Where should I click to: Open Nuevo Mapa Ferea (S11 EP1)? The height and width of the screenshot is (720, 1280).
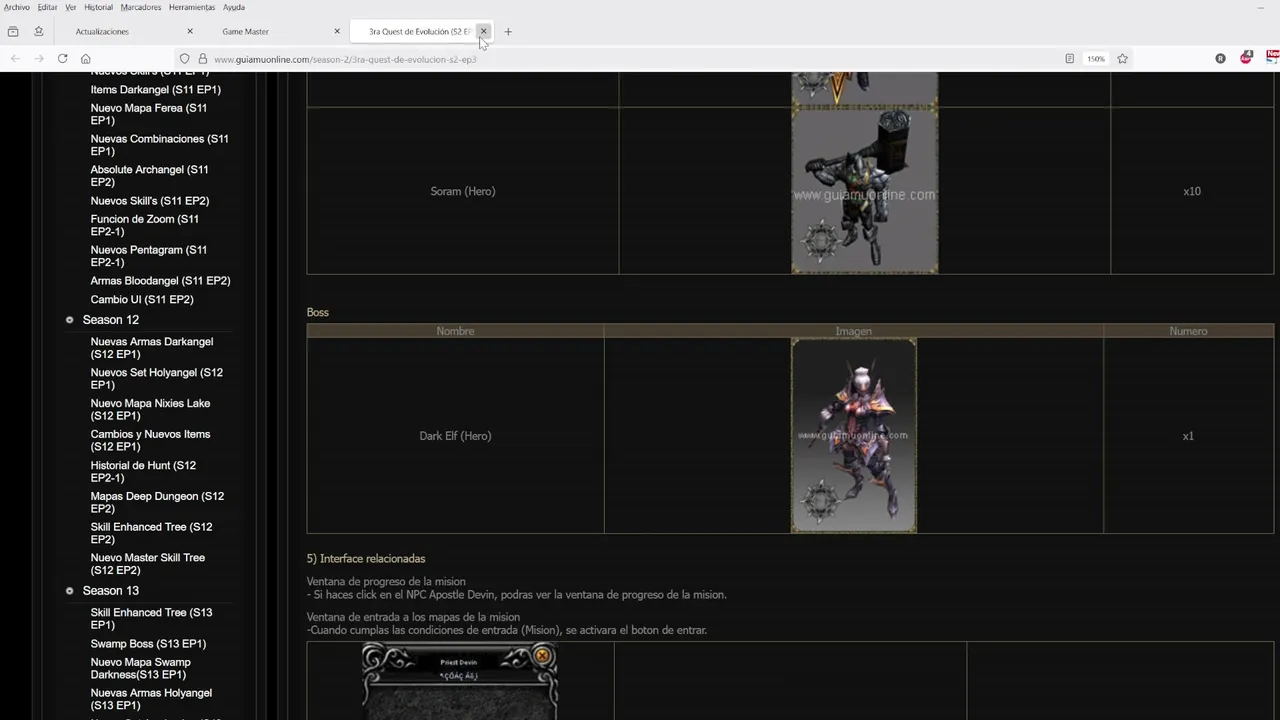pos(149,114)
